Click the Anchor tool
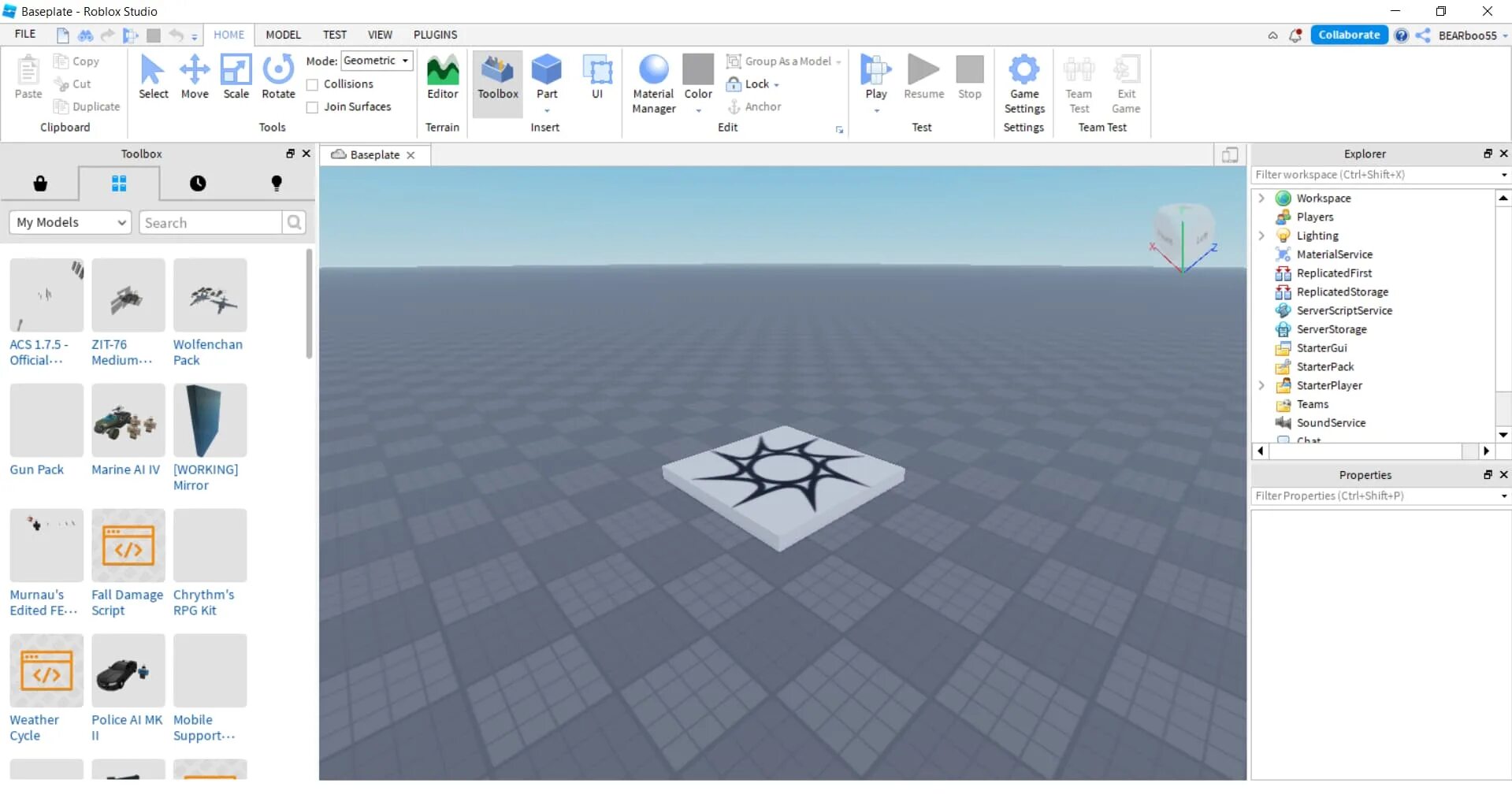This screenshot has width=1512, height=798. point(754,106)
